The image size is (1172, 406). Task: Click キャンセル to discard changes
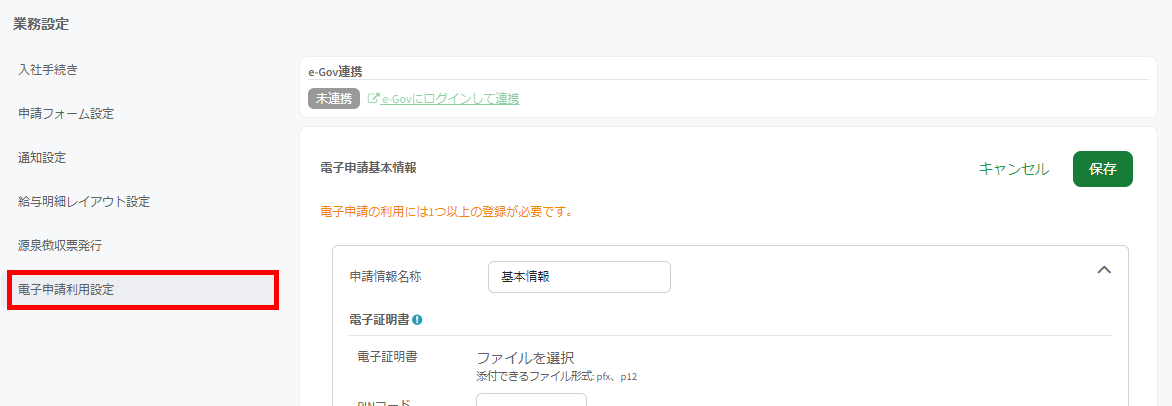coord(1014,169)
